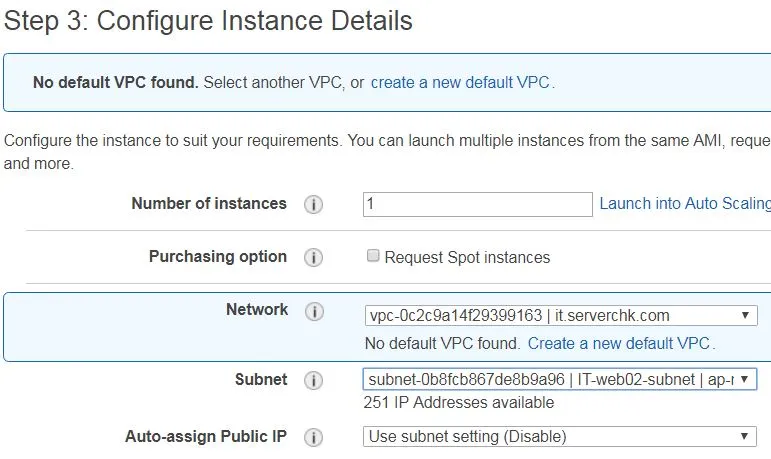Enable the Request Spot instances checkbox

[x=373, y=255]
